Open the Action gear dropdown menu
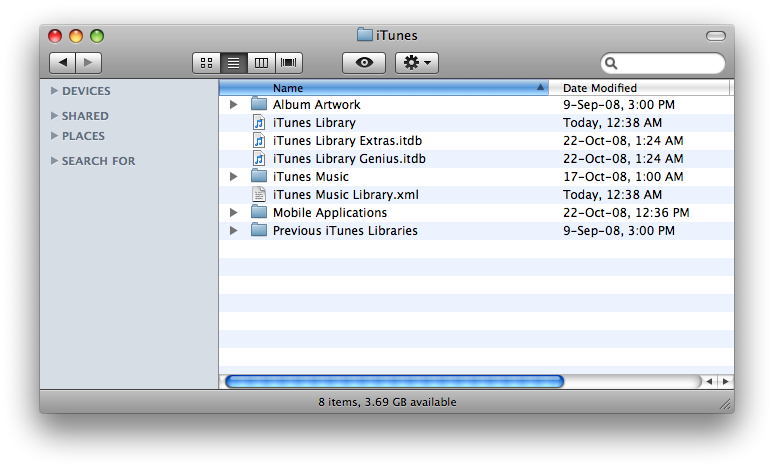Viewport: 774px width, 468px height. point(417,63)
